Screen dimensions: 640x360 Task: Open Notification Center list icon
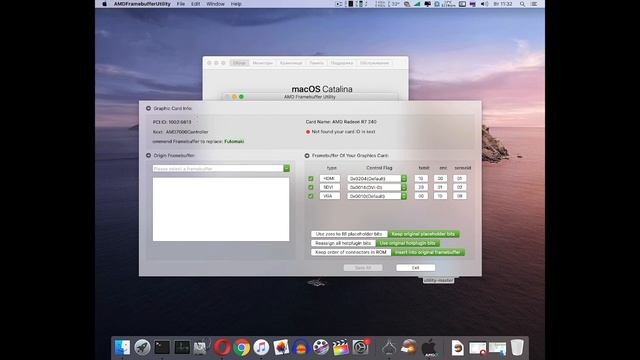click(534, 4)
